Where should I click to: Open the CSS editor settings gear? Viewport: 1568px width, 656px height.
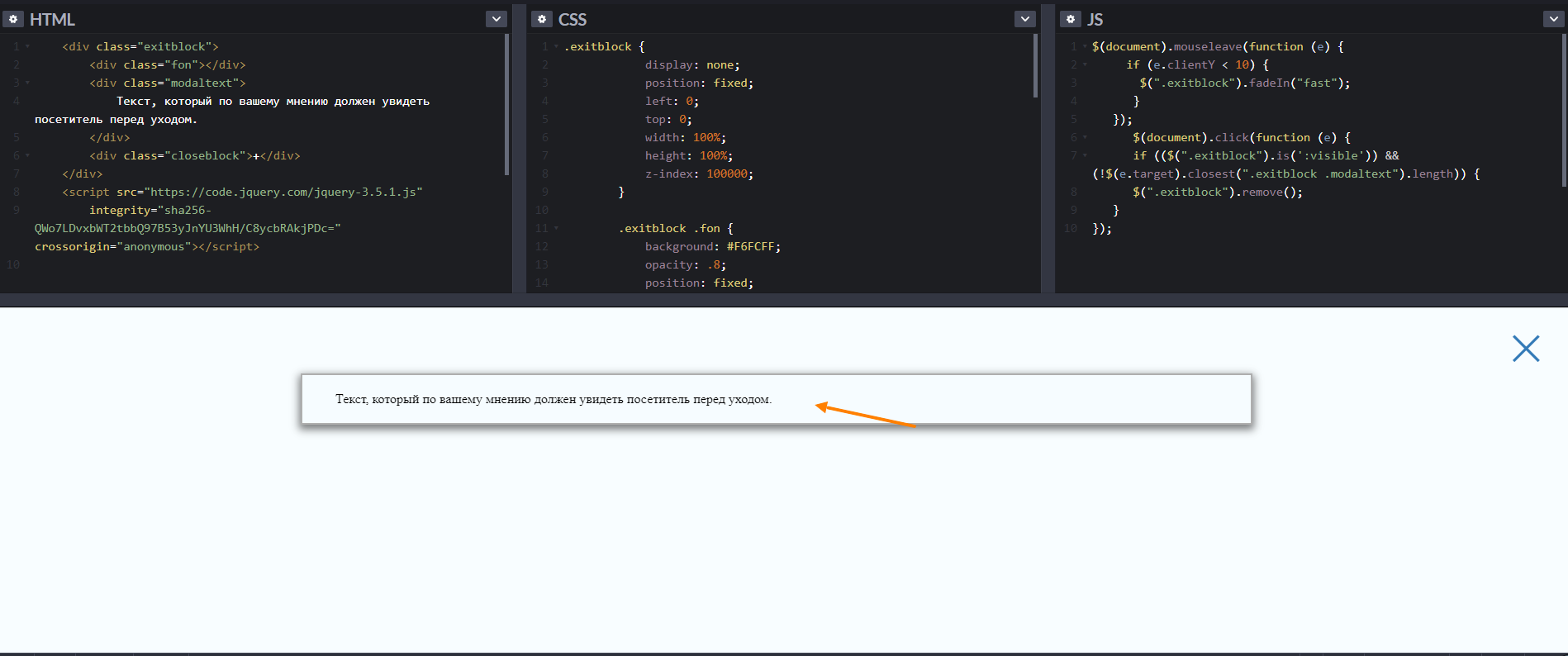pyautogui.click(x=542, y=19)
